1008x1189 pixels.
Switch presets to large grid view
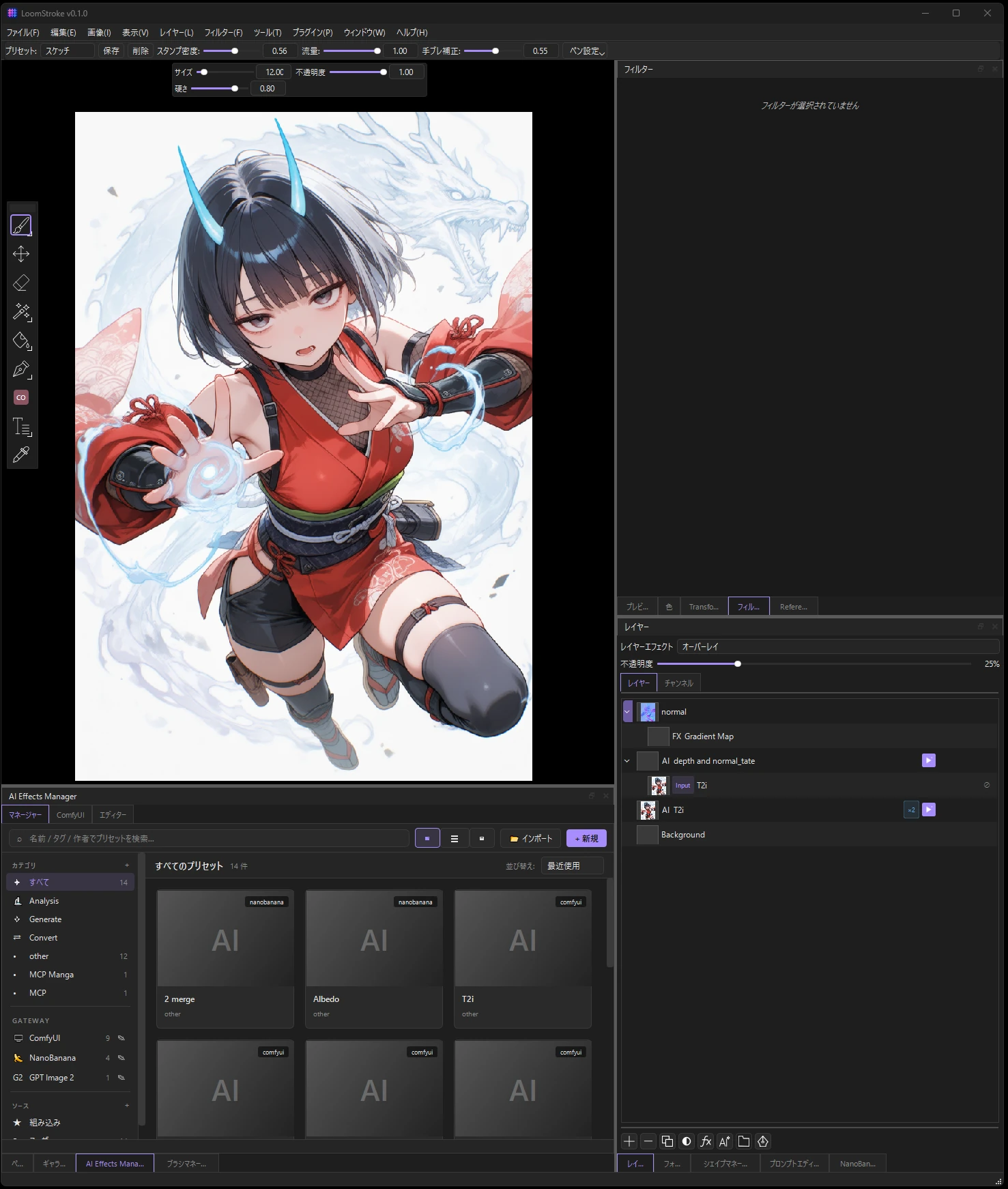pos(427,838)
